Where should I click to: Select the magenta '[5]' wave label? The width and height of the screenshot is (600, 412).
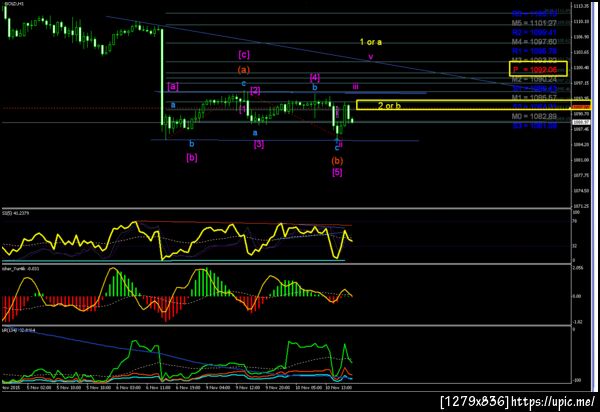(337, 172)
